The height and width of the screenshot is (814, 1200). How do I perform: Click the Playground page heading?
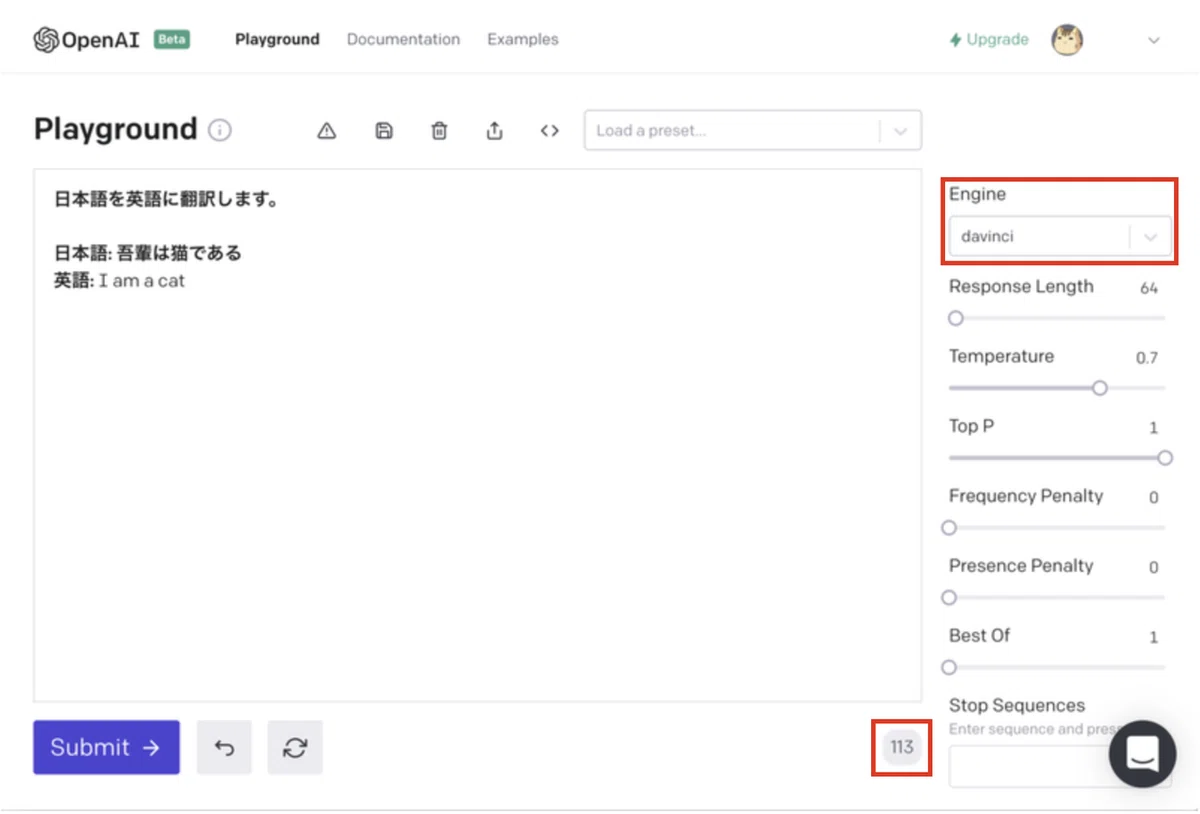(x=115, y=130)
